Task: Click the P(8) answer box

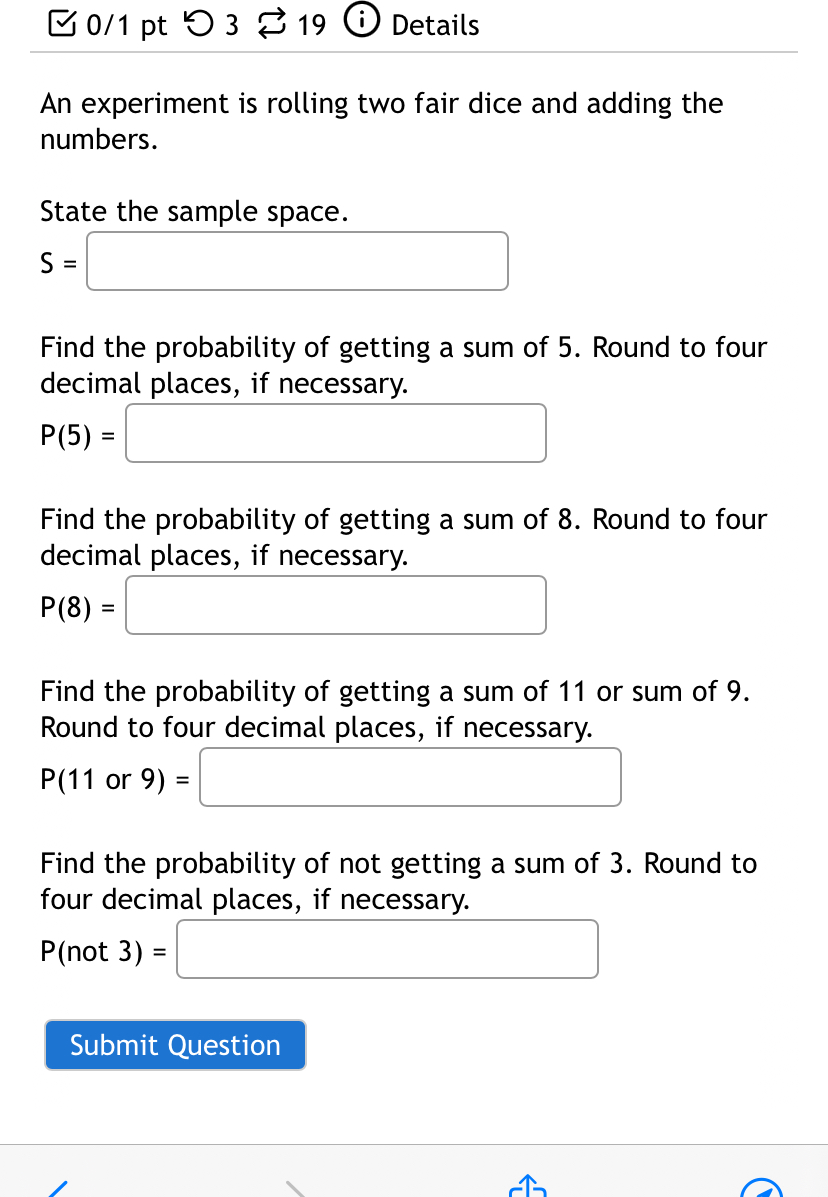Action: coord(335,604)
